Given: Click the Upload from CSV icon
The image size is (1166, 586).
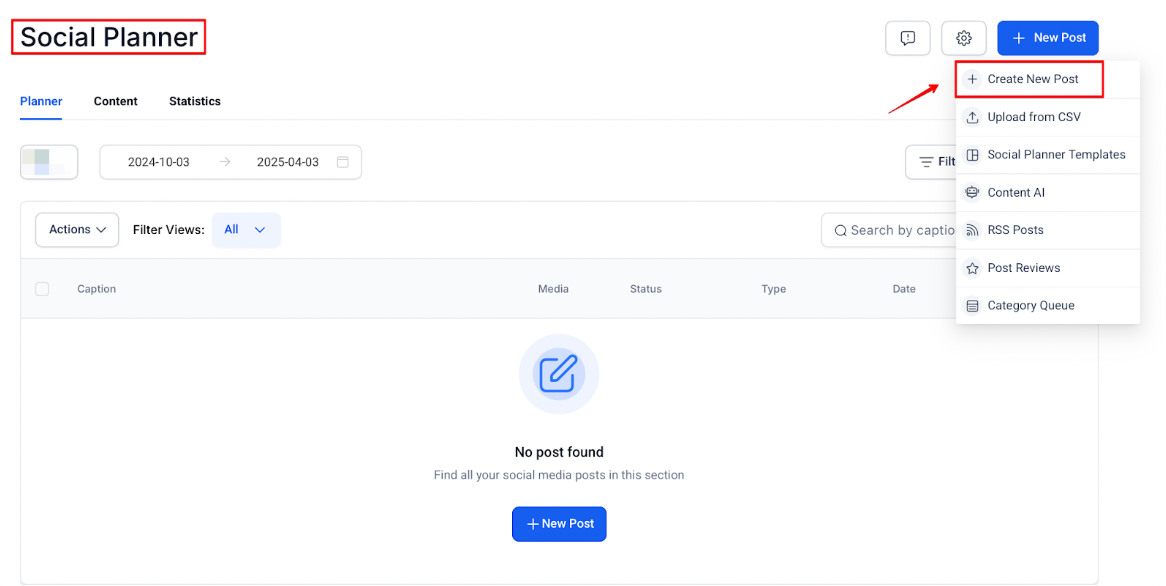Looking at the screenshot, I should point(972,117).
